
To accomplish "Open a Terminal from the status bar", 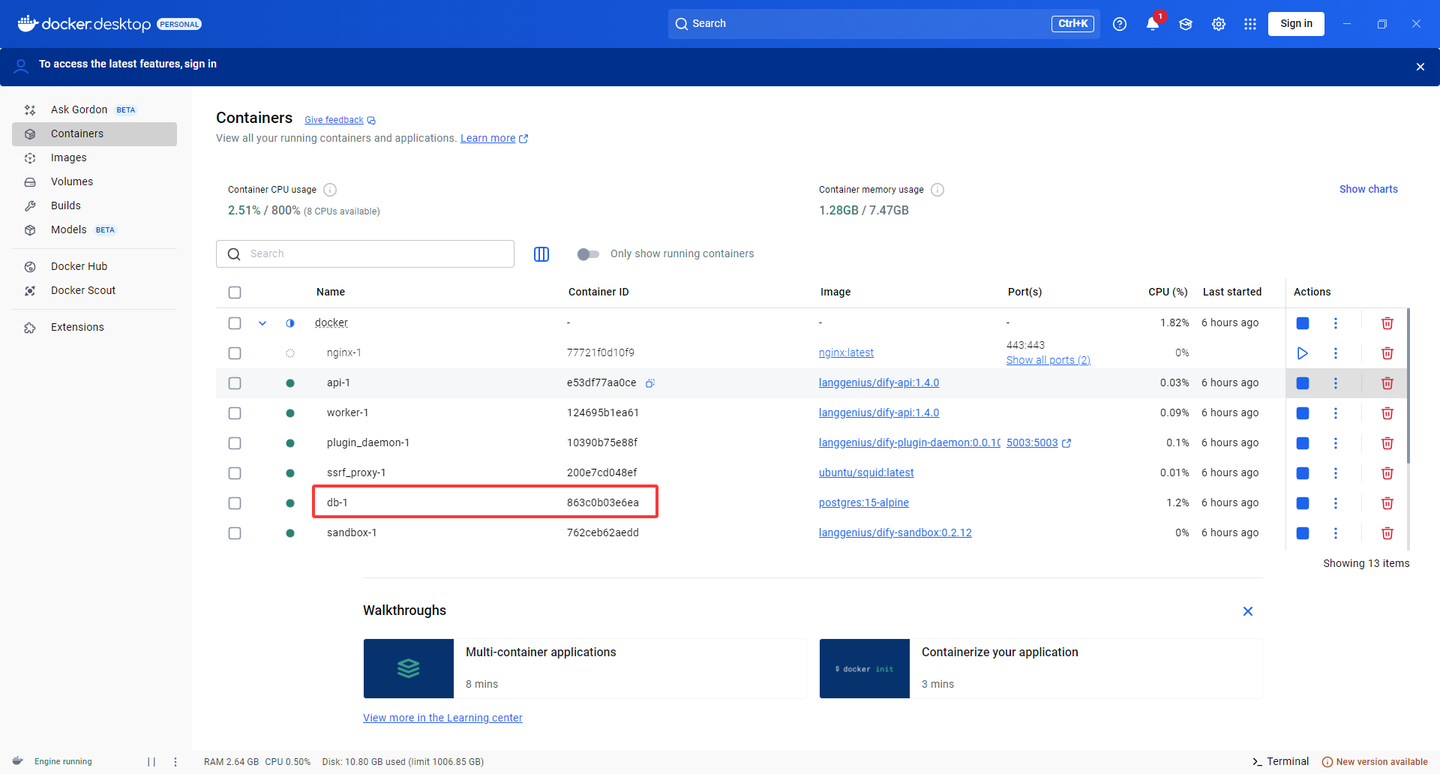I will click(1281, 761).
